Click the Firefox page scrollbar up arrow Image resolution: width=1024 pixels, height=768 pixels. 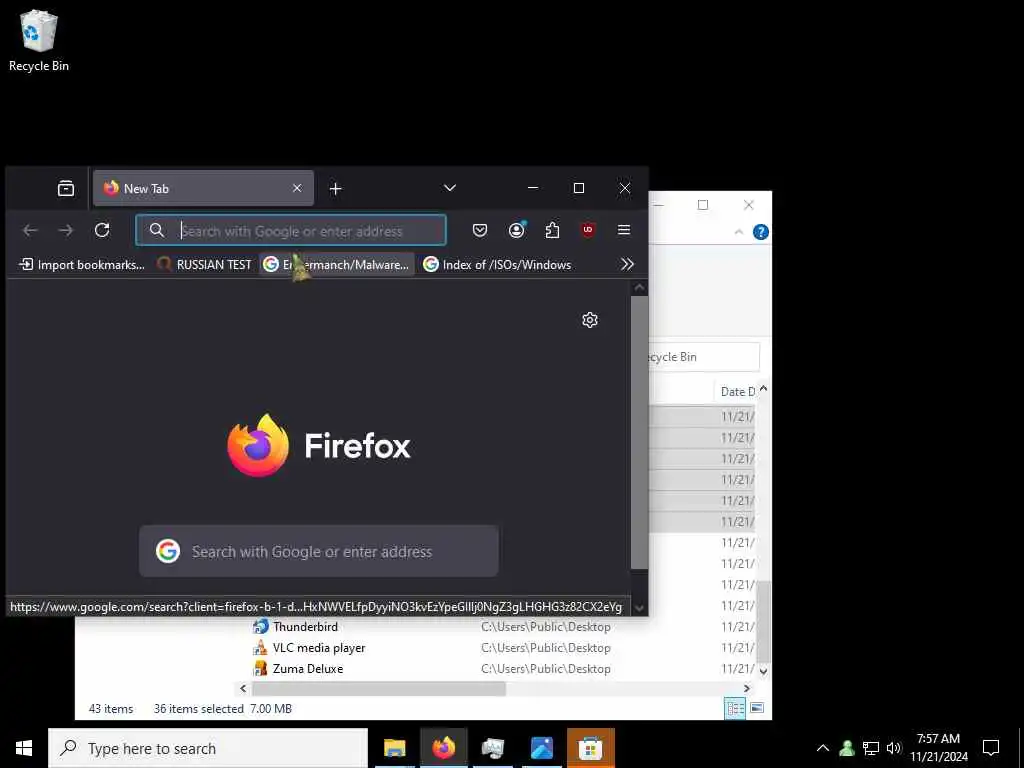(640, 287)
